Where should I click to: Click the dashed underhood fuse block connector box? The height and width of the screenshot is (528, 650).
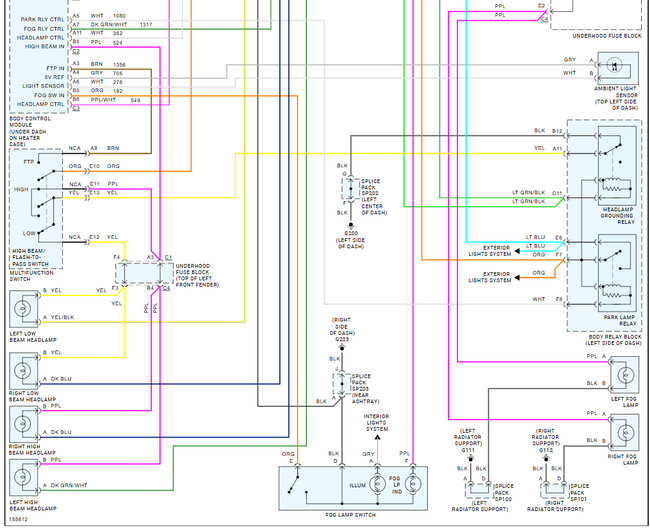[x=144, y=273]
